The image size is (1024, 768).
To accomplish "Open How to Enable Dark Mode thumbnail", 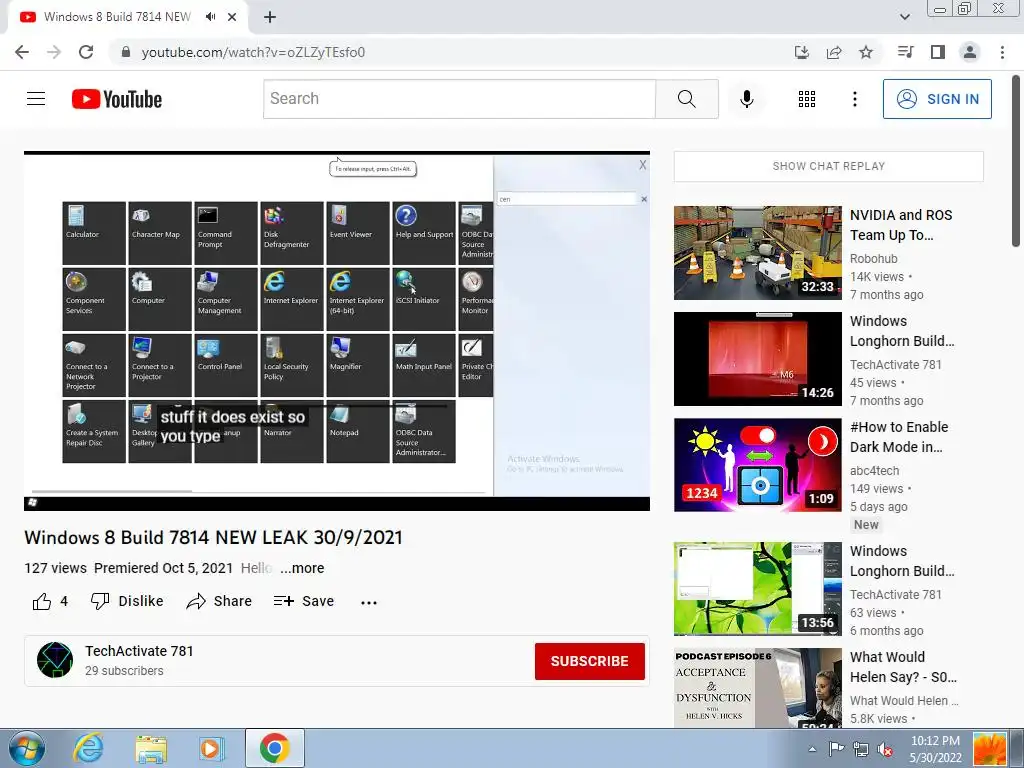I will (x=758, y=465).
